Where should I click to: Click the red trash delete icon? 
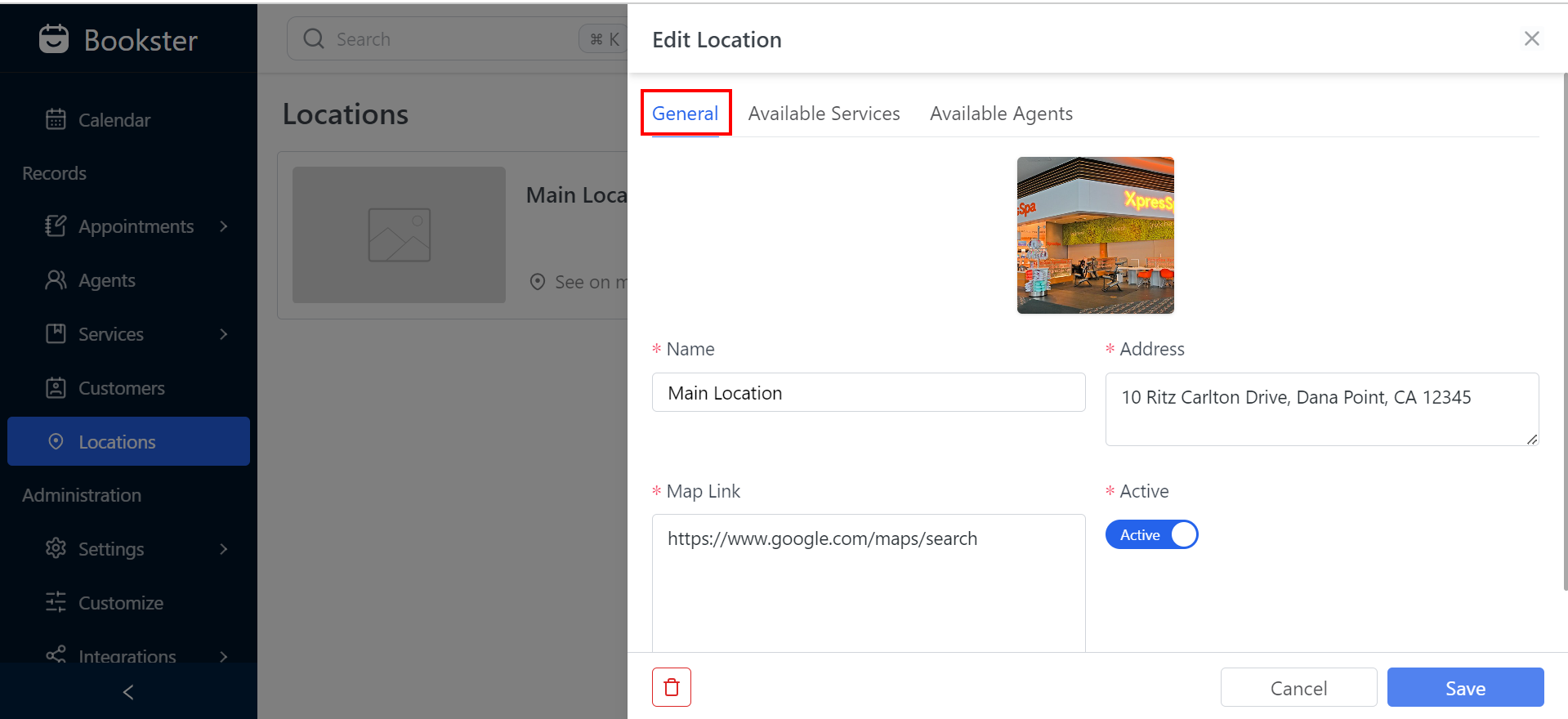pyautogui.click(x=671, y=687)
